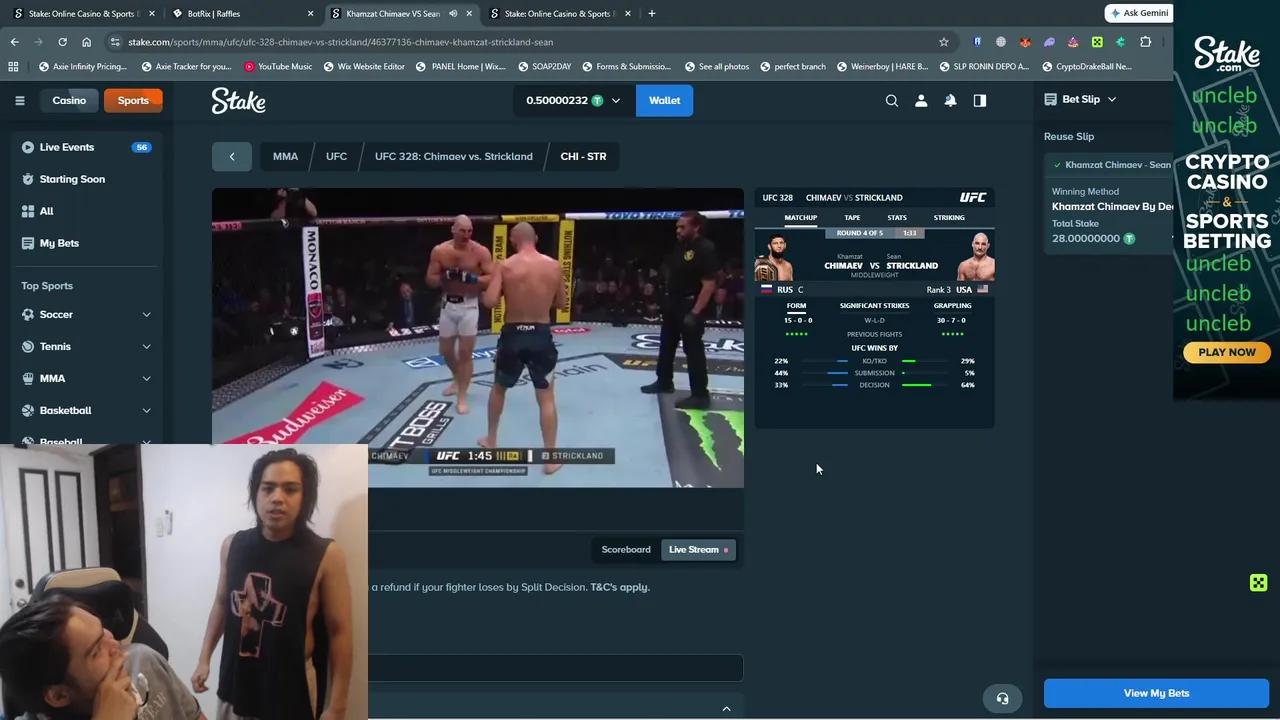Switch to Live Stream view
This screenshot has width=1280, height=720.
(x=698, y=549)
